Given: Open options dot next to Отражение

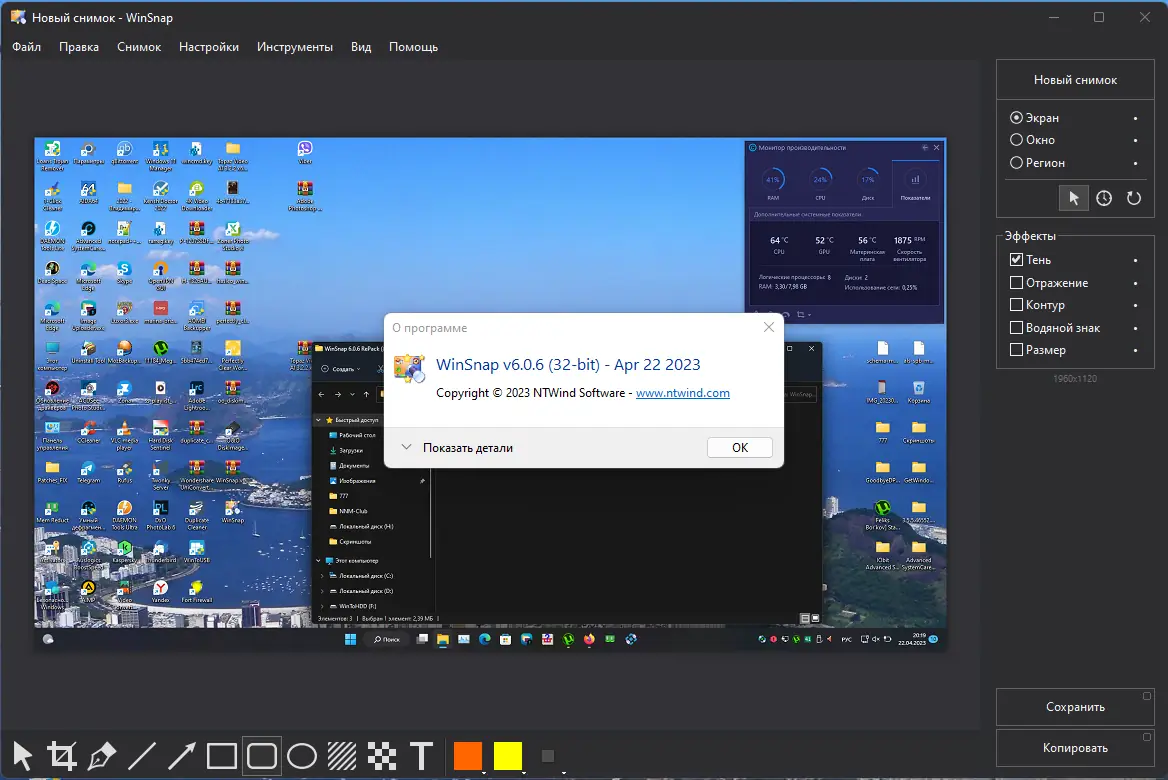Looking at the screenshot, I should [x=1135, y=283].
